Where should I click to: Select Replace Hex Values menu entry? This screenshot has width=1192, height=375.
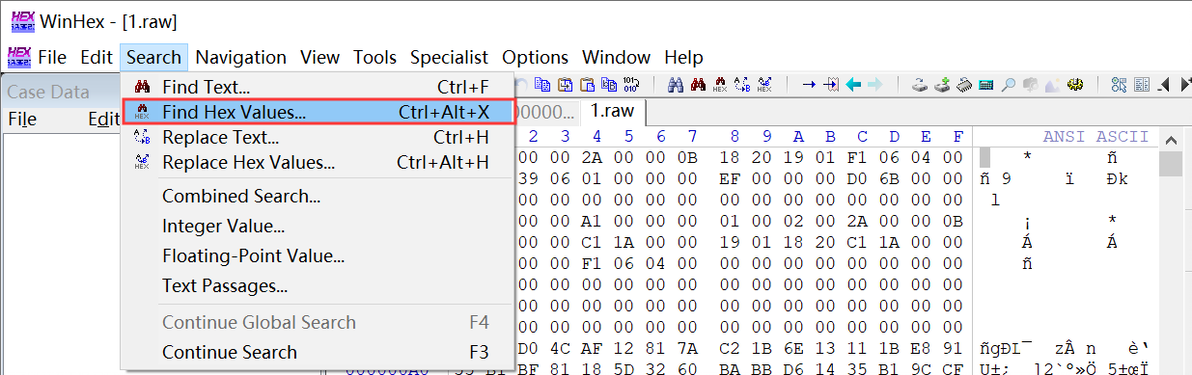[x=318, y=163]
